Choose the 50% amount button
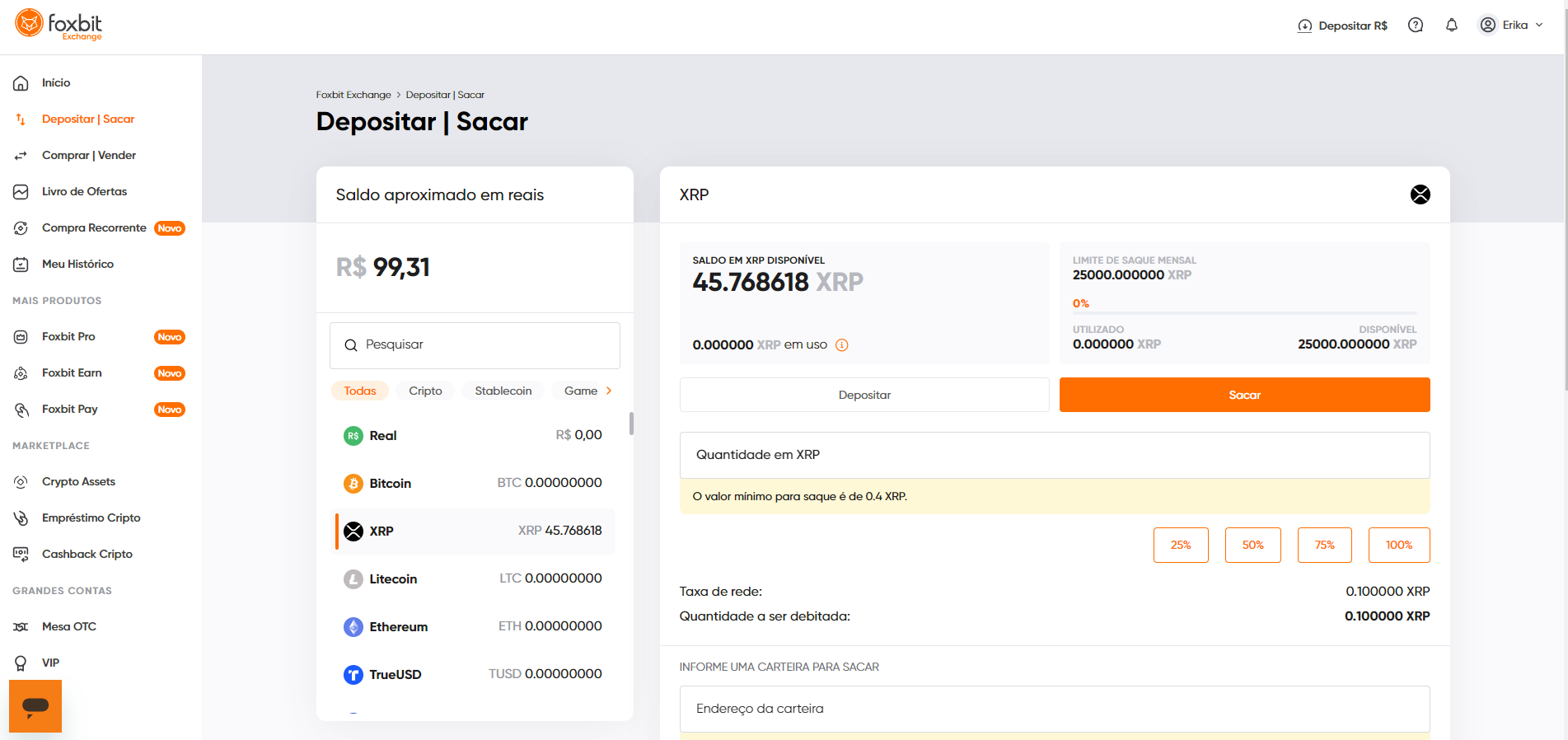1568x740 pixels. click(x=1252, y=546)
